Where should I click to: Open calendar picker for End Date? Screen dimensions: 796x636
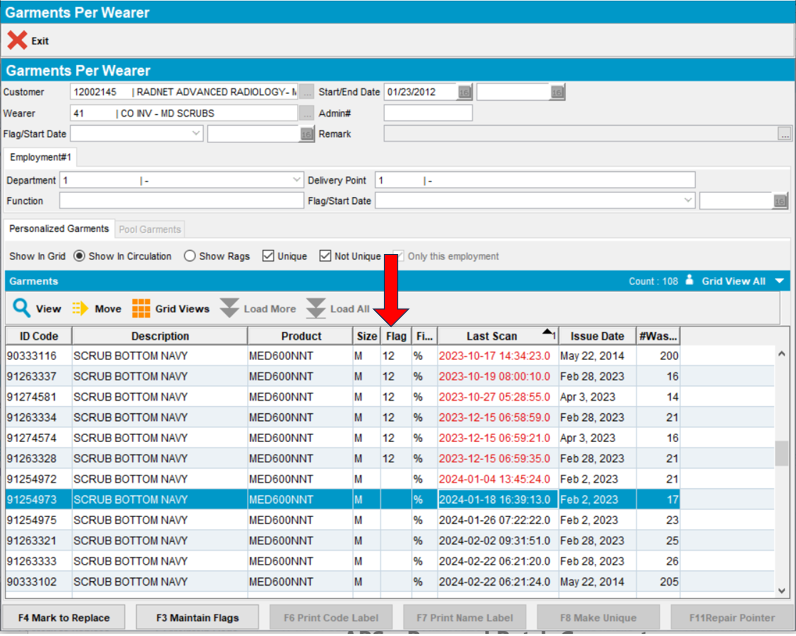(x=558, y=92)
